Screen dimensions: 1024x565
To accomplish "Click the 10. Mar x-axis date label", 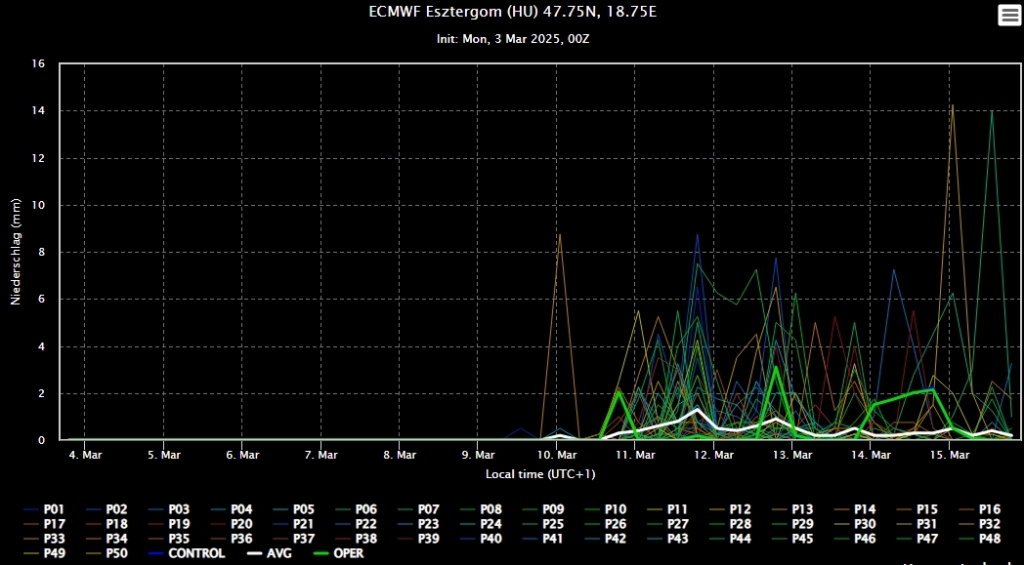I will coord(557,455).
